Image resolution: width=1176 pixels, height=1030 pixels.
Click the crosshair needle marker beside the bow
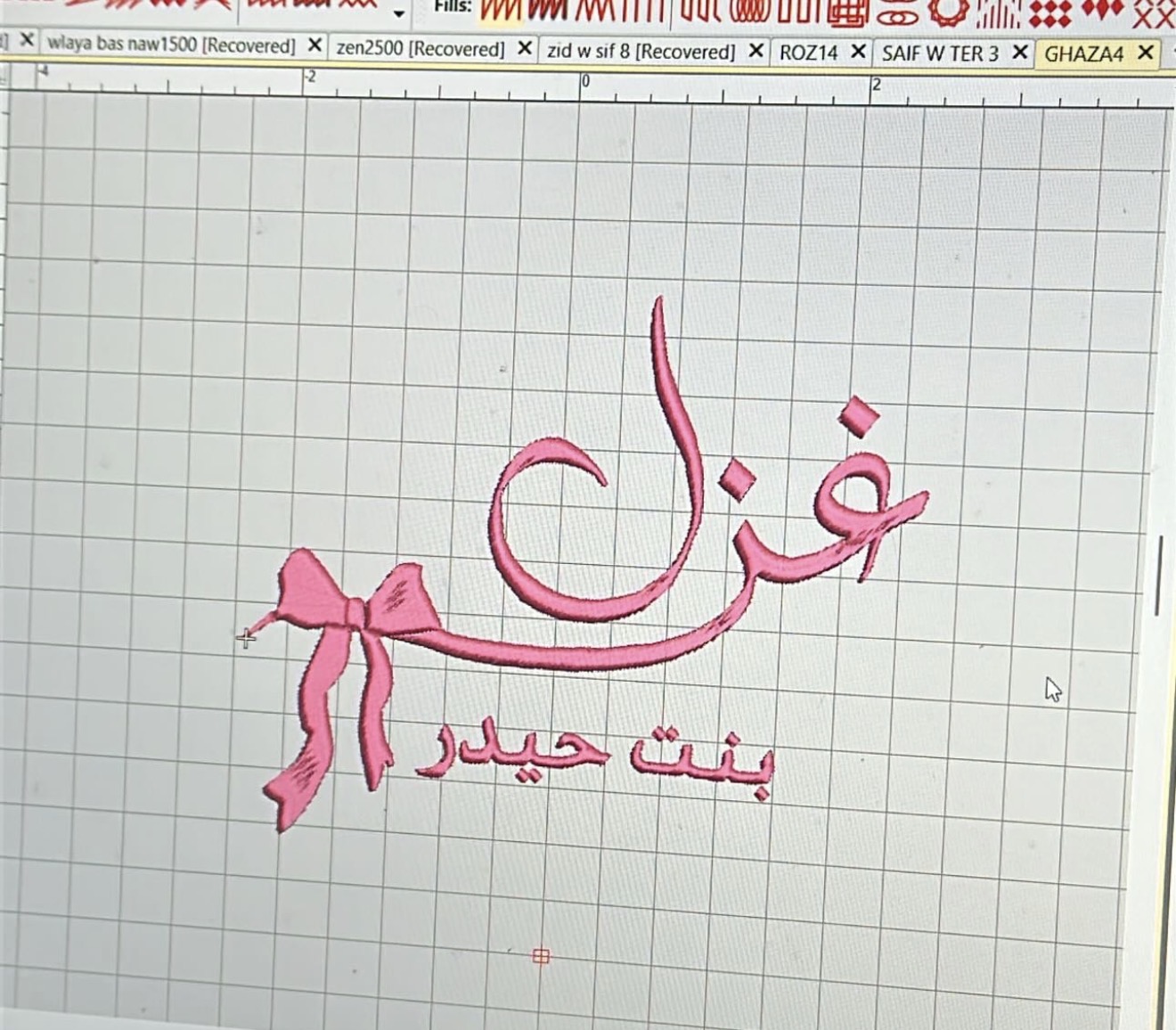(x=246, y=637)
